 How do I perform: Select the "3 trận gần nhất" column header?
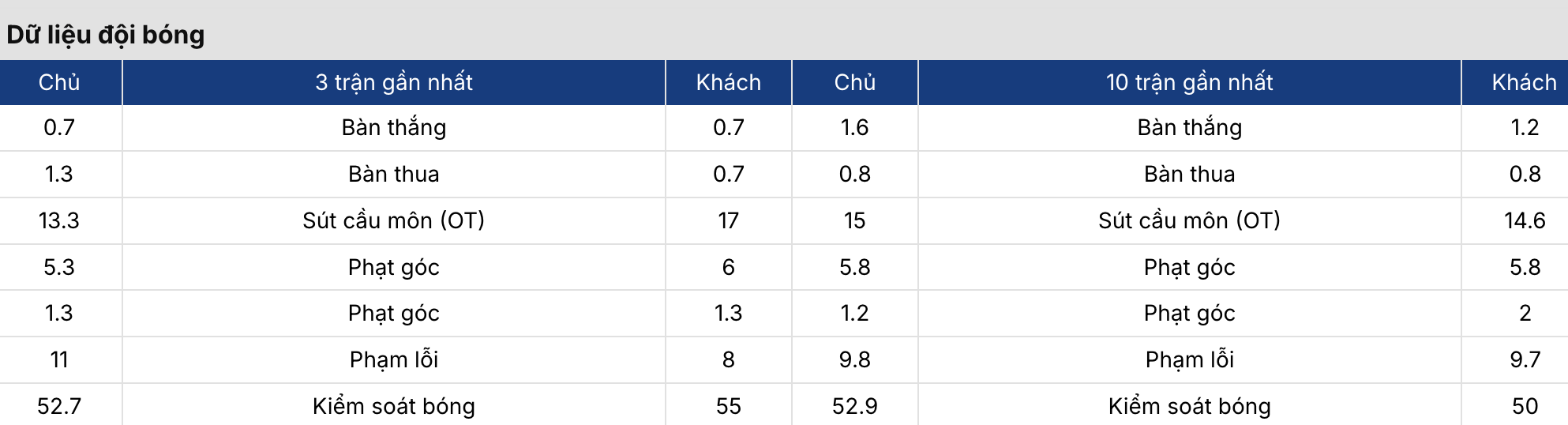(394, 82)
